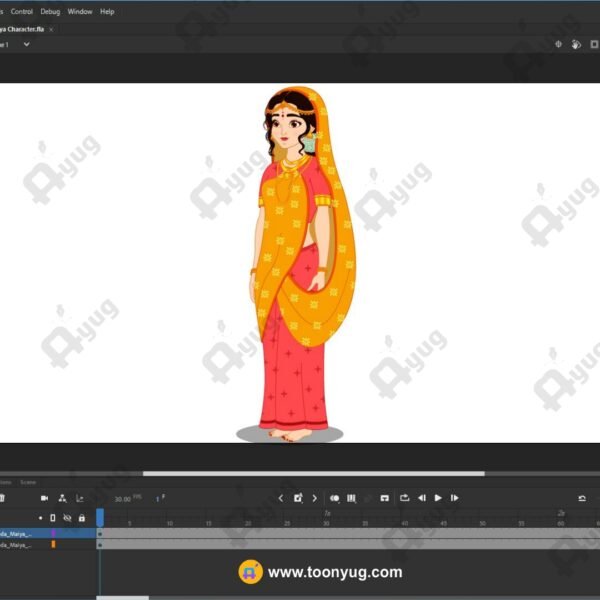Open the Help menu

click(x=107, y=11)
